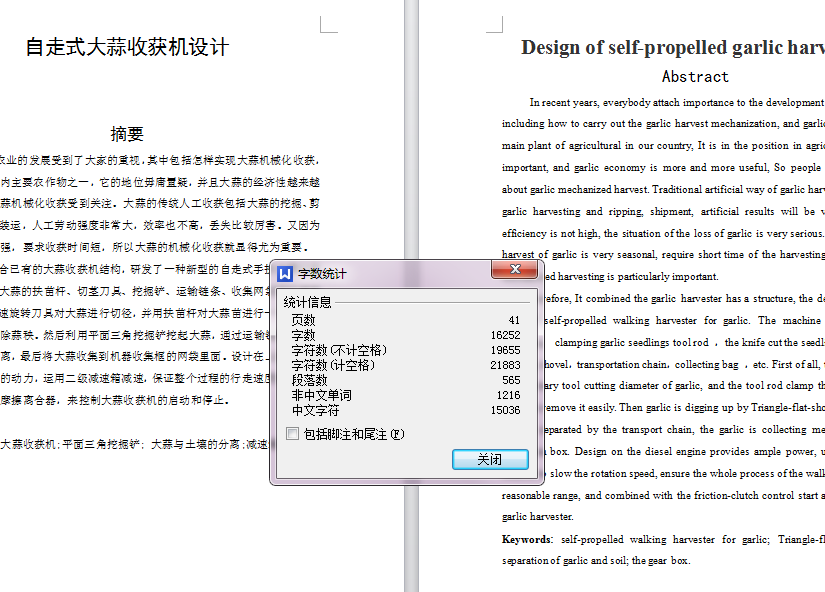The height and width of the screenshot is (592, 825).
Task: Enable the 包括脚注和尾注 checkbox
Action: (x=293, y=431)
